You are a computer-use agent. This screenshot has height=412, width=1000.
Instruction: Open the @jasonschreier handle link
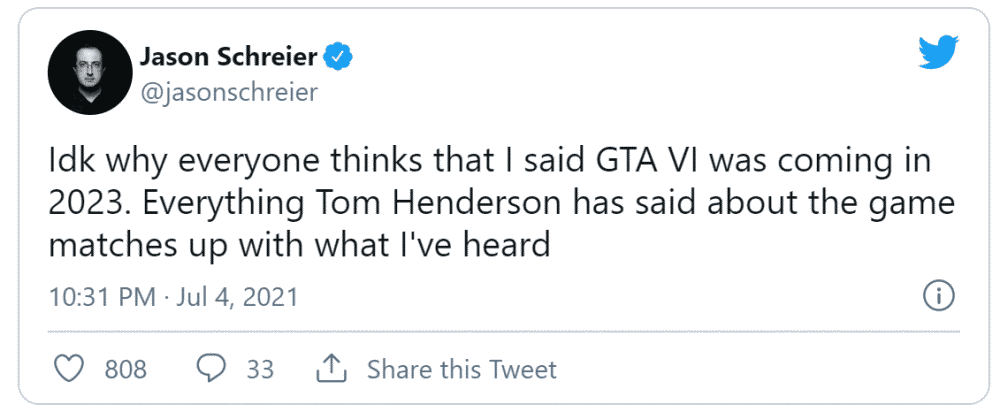(228, 92)
